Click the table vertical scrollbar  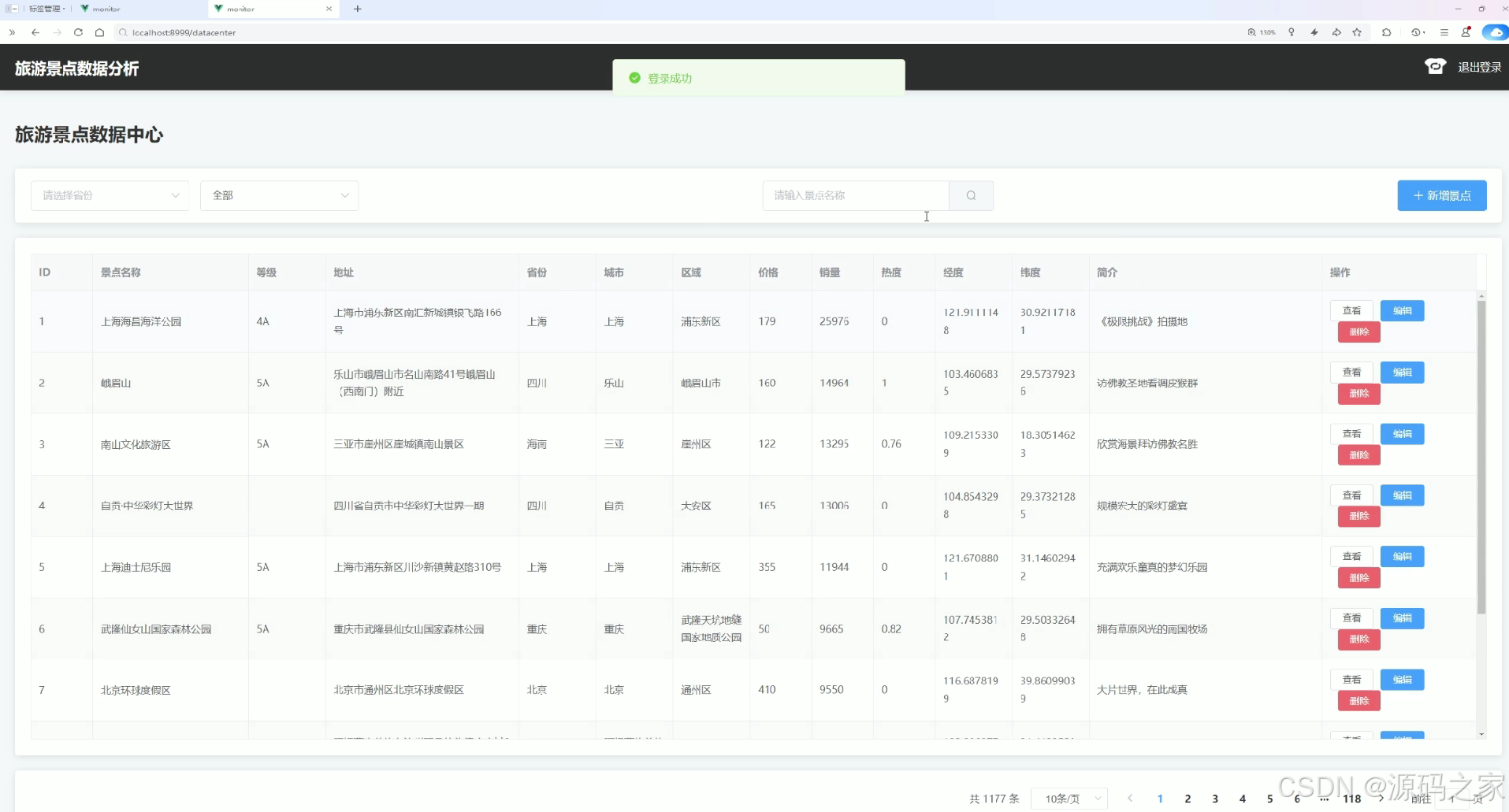(x=1481, y=457)
